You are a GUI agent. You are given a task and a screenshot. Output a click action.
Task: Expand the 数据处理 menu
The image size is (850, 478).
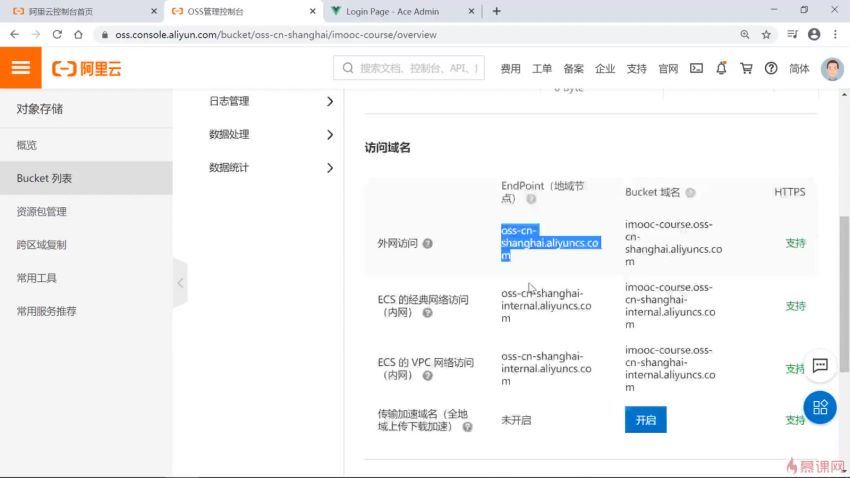(x=271, y=134)
